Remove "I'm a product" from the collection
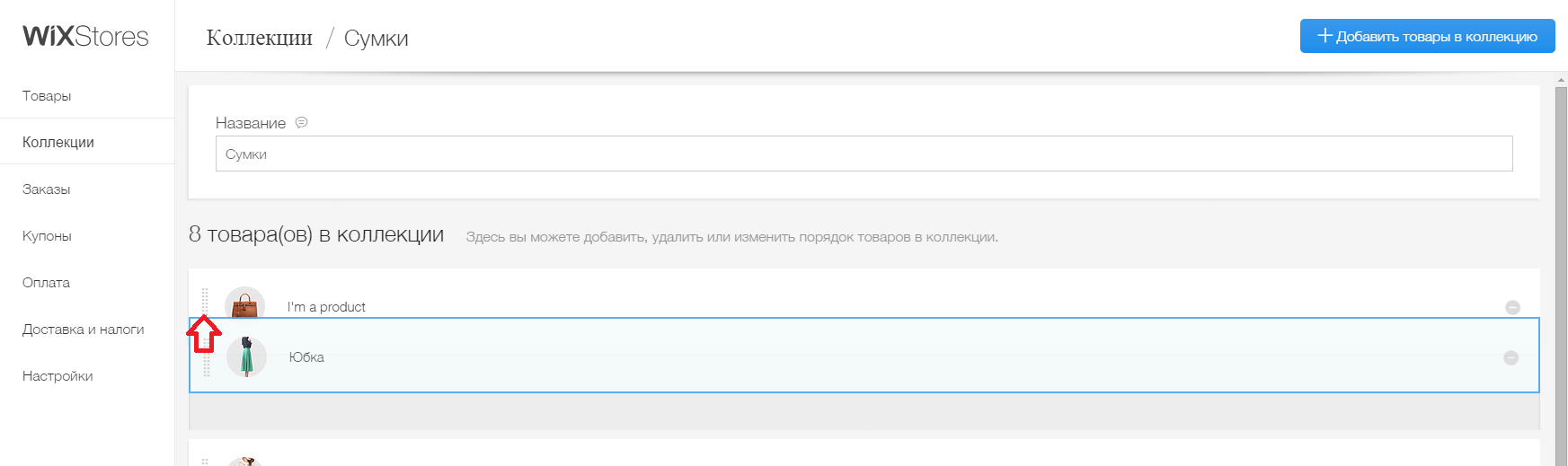Screen dimensions: 1568x466 (x=1512, y=307)
